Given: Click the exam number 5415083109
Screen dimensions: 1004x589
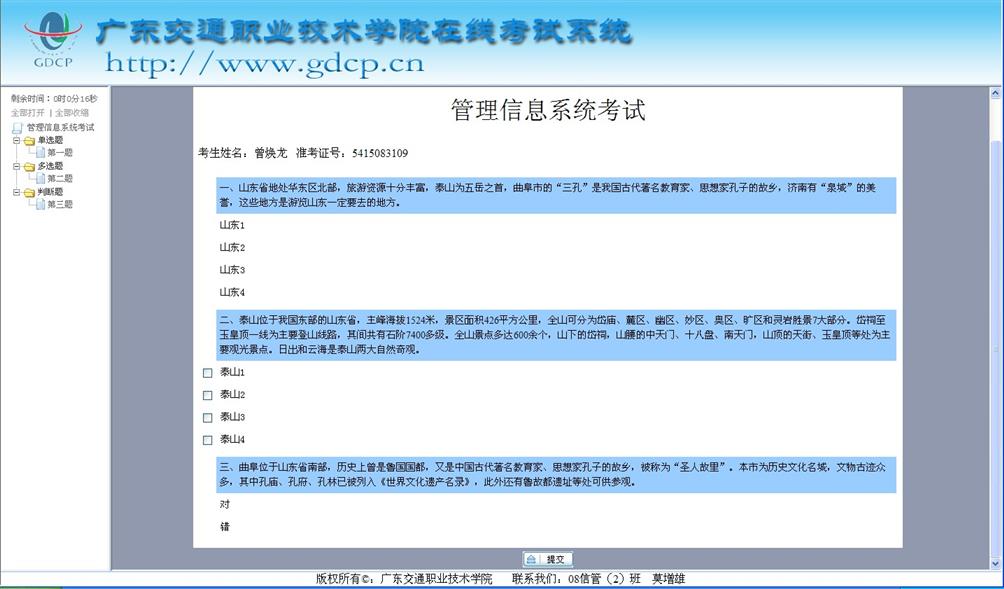Looking at the screenshot, I should tap(380, 153).
